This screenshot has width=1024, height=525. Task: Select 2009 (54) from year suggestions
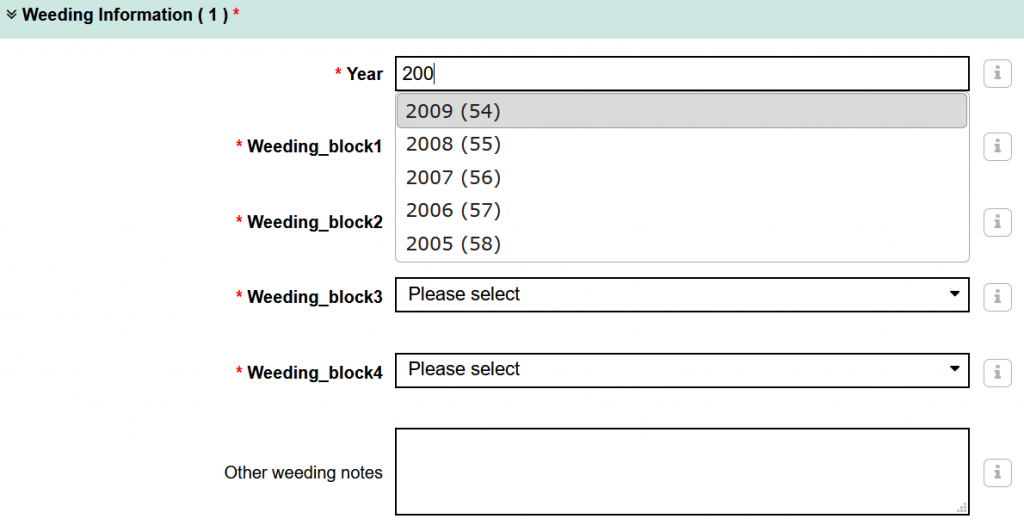coord(682,111)
